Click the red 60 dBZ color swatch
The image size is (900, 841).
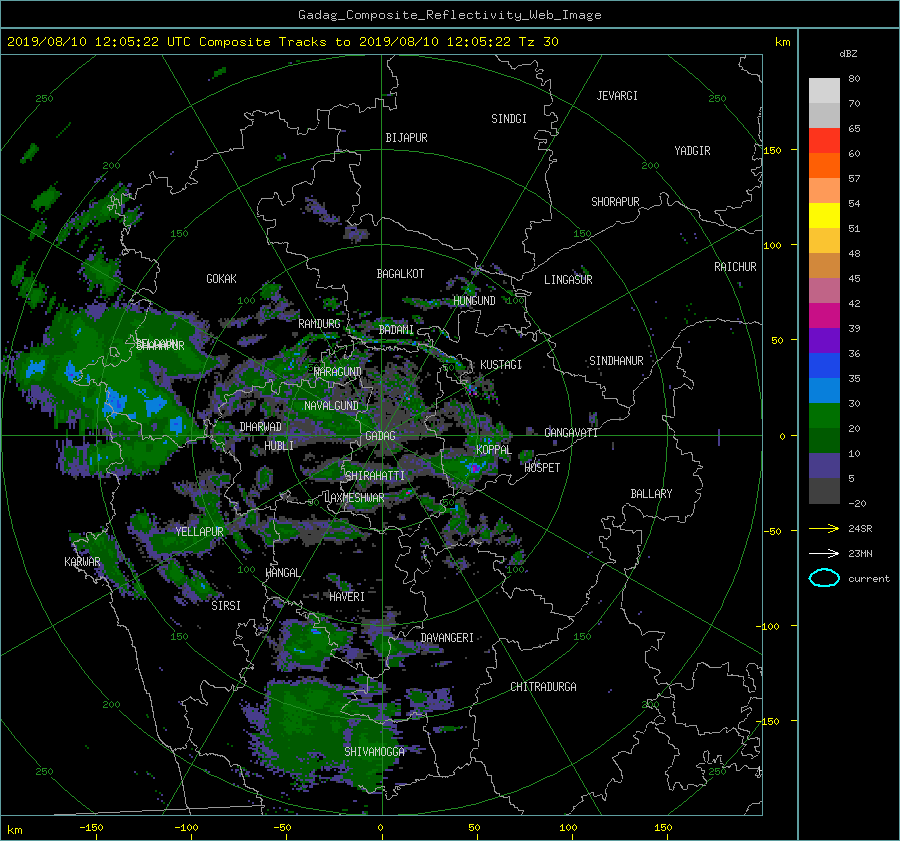(x=824, y=141)
